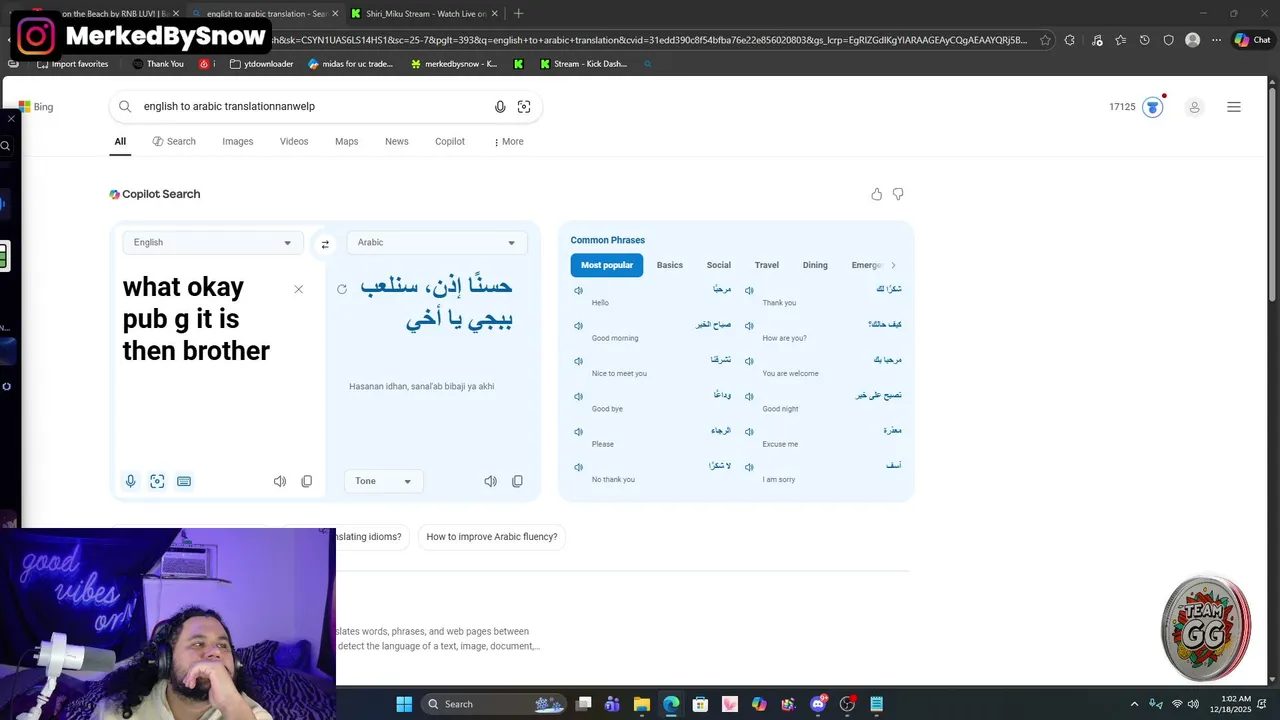Open a new browser tab
Screen dimensions: 1280x720
tap(518, 14)
